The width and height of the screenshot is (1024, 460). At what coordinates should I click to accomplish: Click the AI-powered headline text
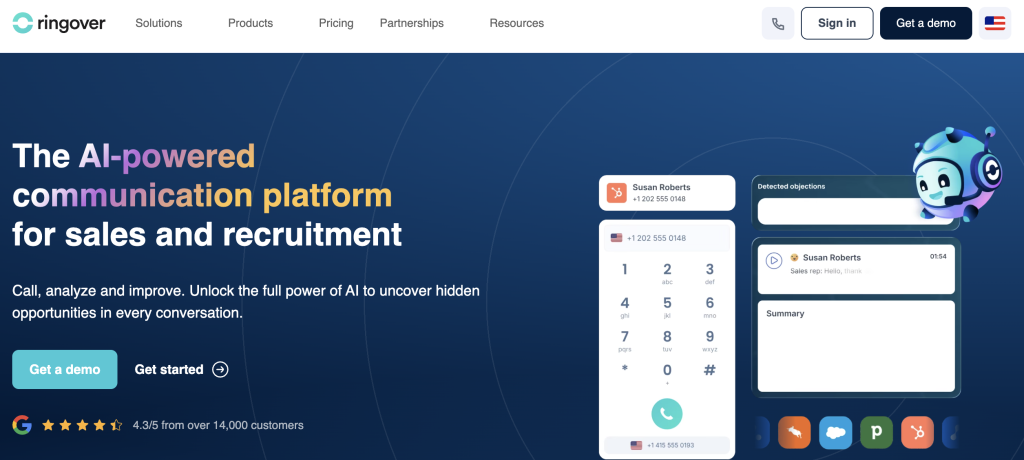(x=167, y=156)
